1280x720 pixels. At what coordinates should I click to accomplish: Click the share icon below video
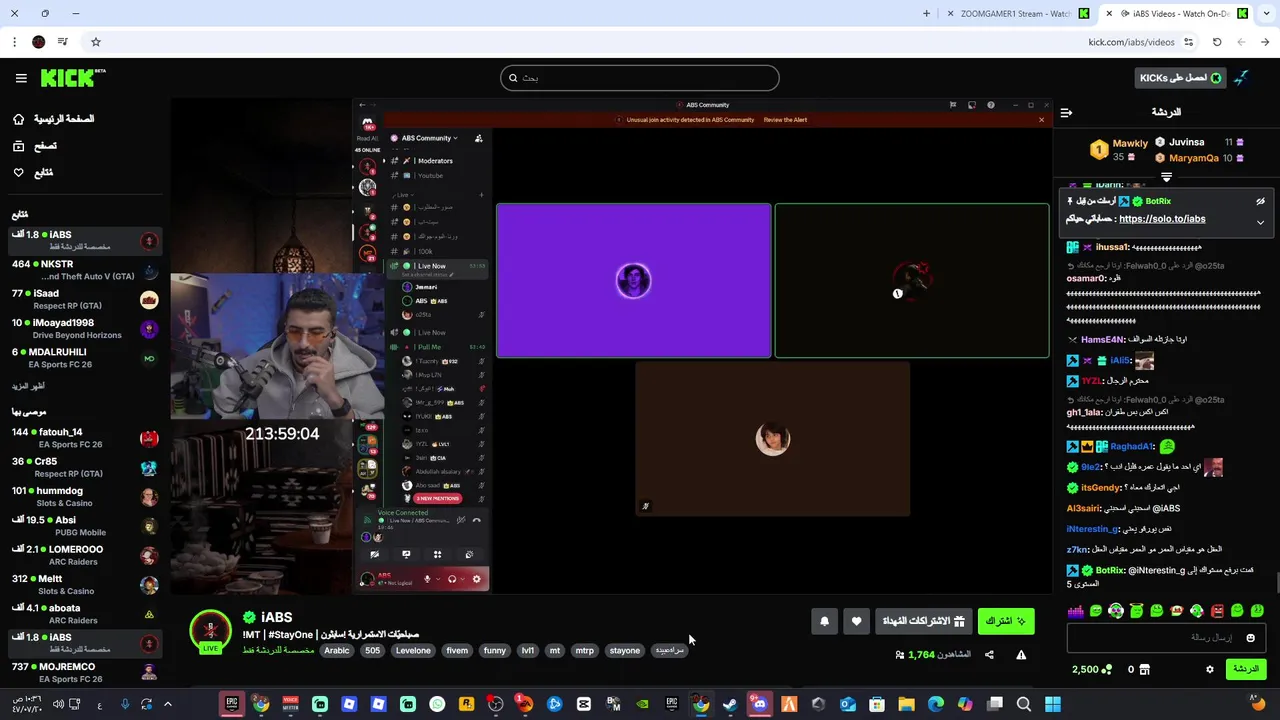[989, 655]
